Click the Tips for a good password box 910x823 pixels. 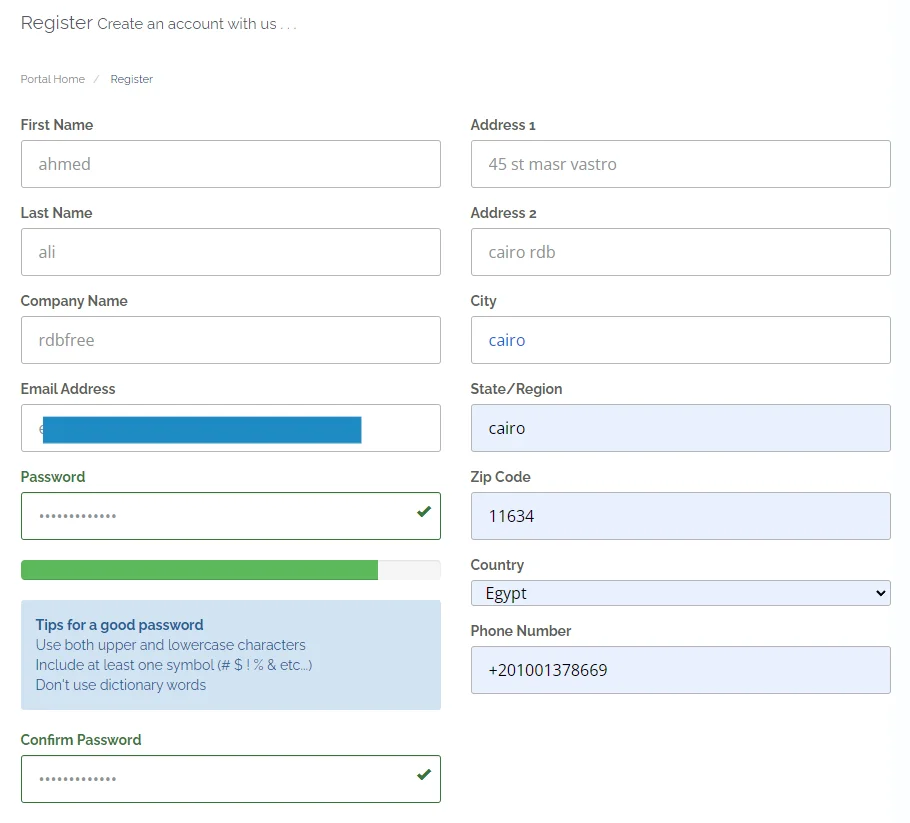(230, 655)
